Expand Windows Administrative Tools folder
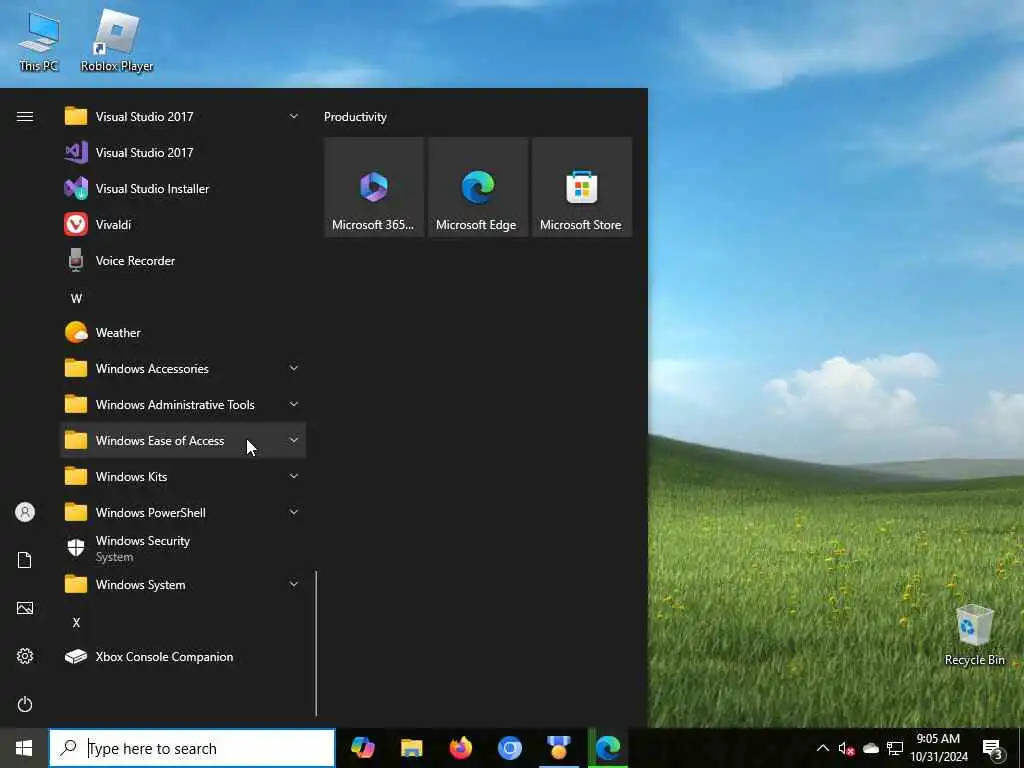1024x768 pixels. coord(183,404)
